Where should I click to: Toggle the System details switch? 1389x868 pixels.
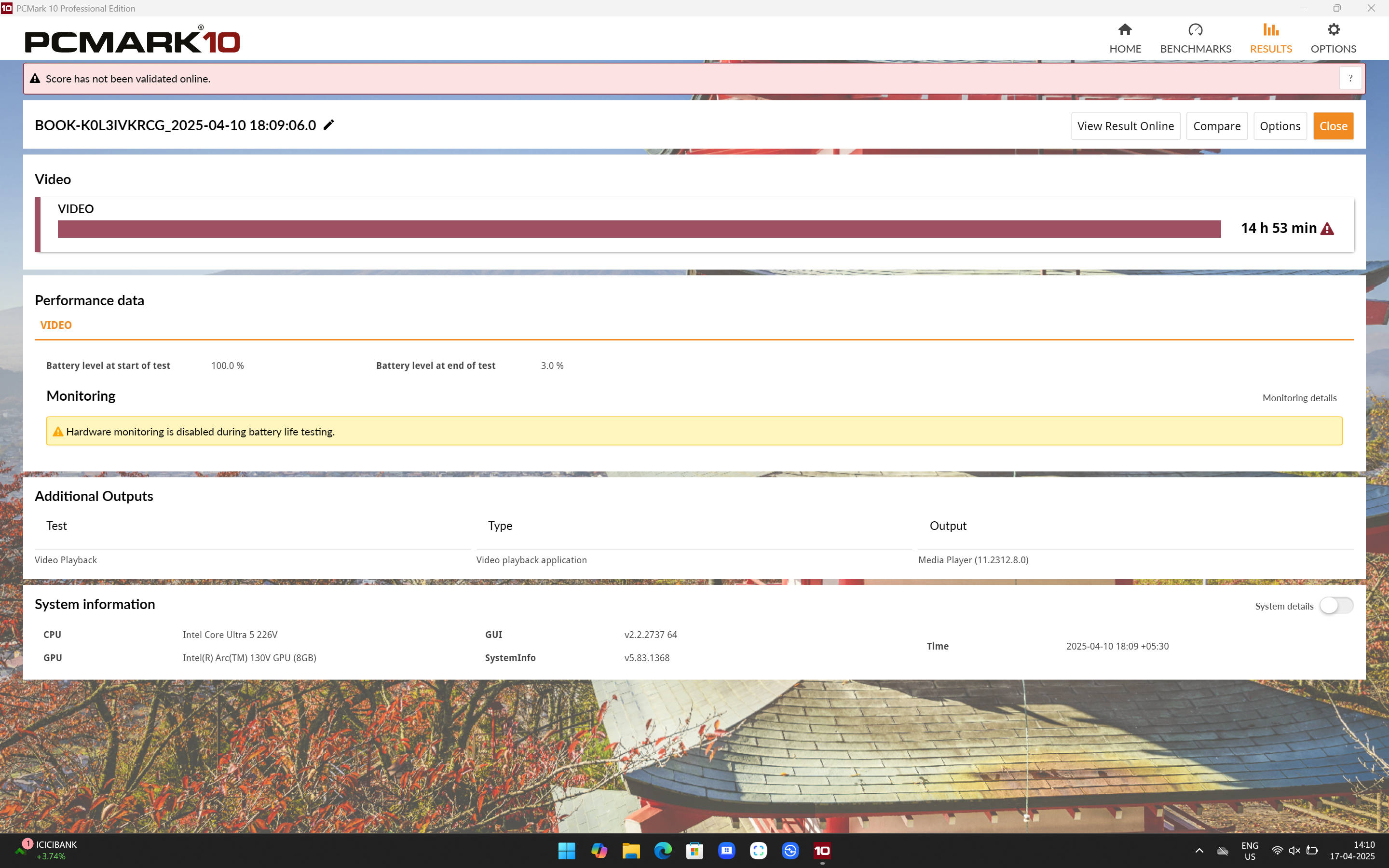point(1335,606)
